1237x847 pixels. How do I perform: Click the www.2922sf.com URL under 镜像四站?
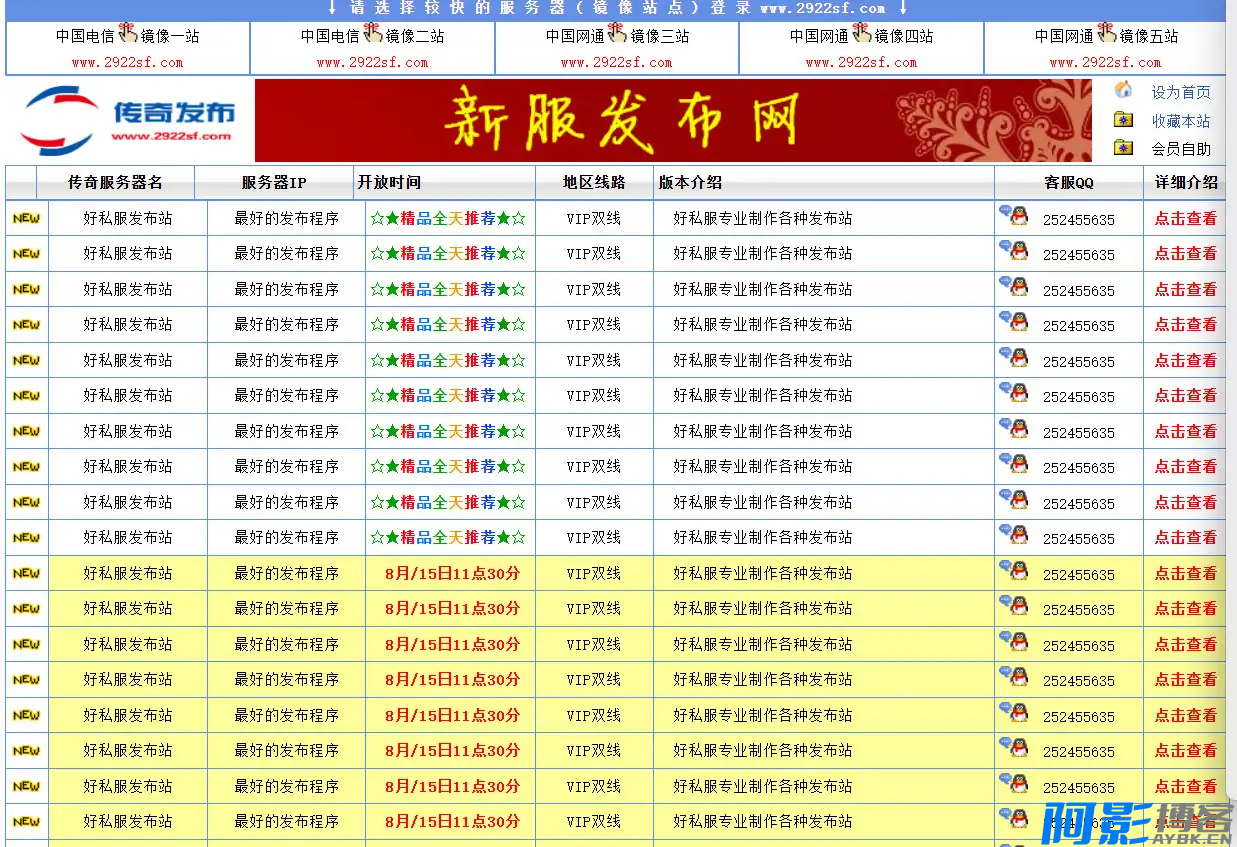[862, 62]
